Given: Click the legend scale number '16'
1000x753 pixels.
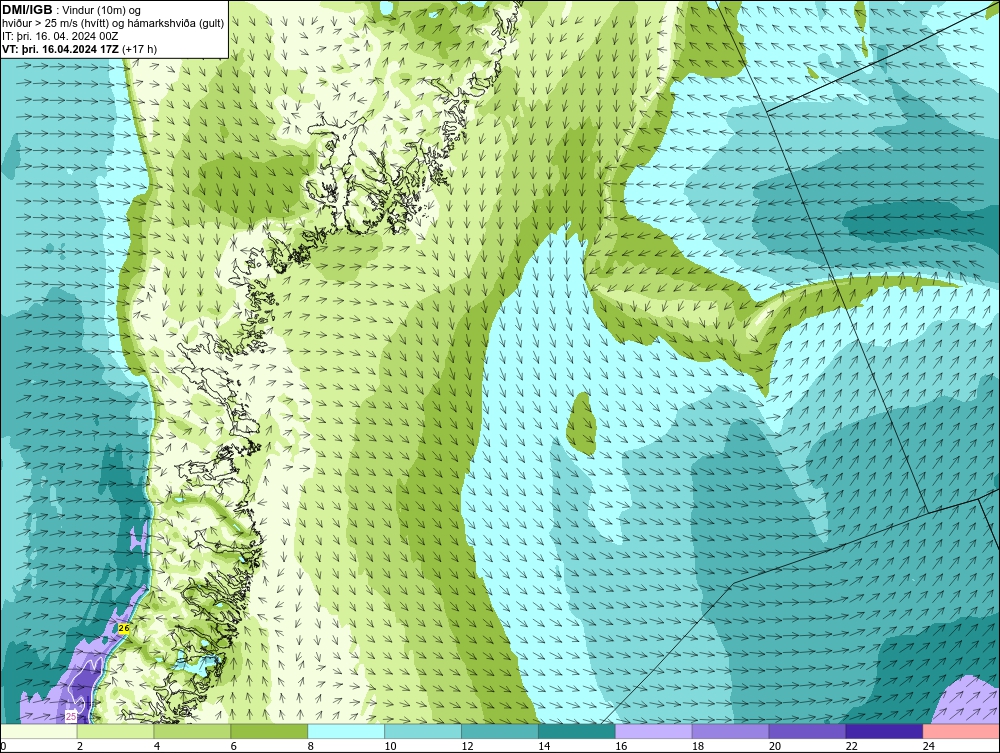Looking at the screenshot, I should pos(621,746).
